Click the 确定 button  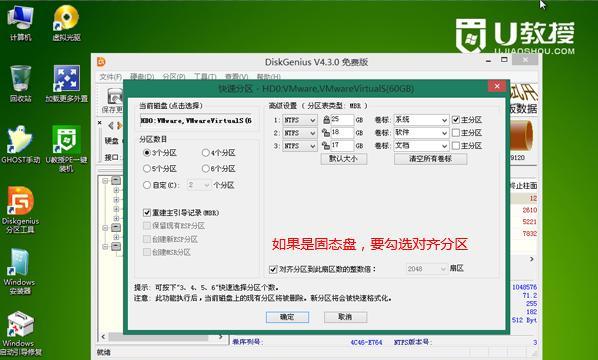287,317
